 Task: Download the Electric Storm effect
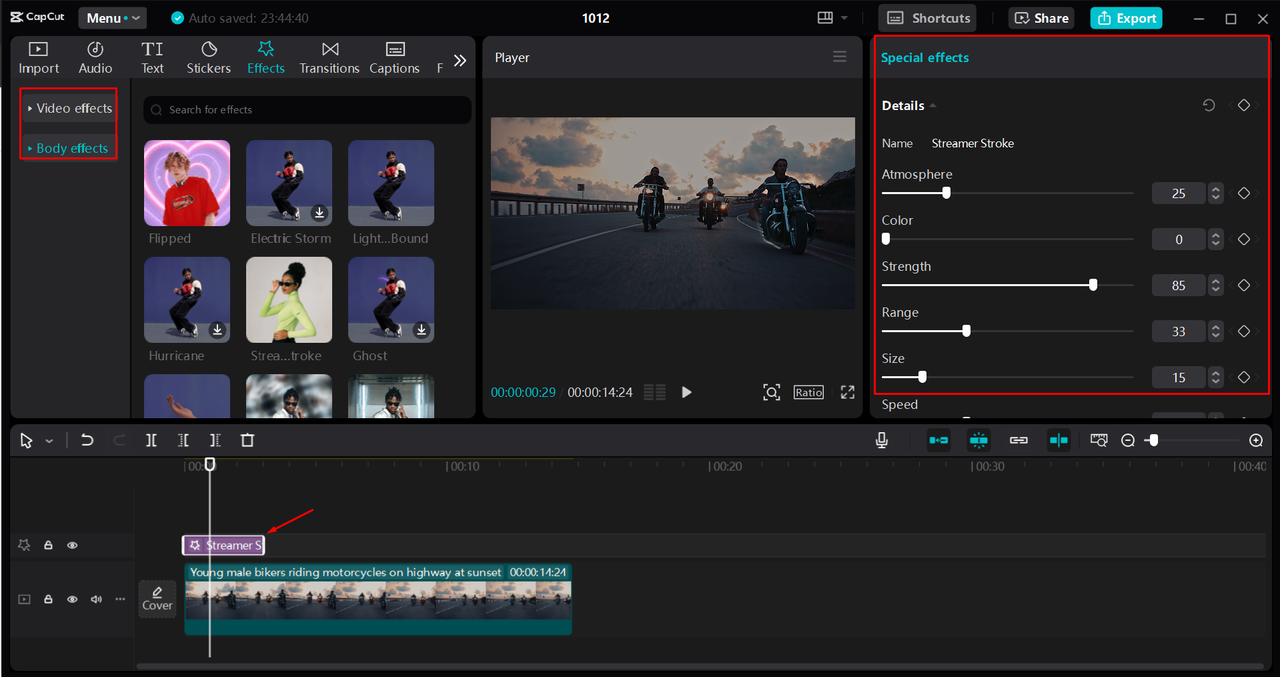pyautogui.click(x=319, y=212)
